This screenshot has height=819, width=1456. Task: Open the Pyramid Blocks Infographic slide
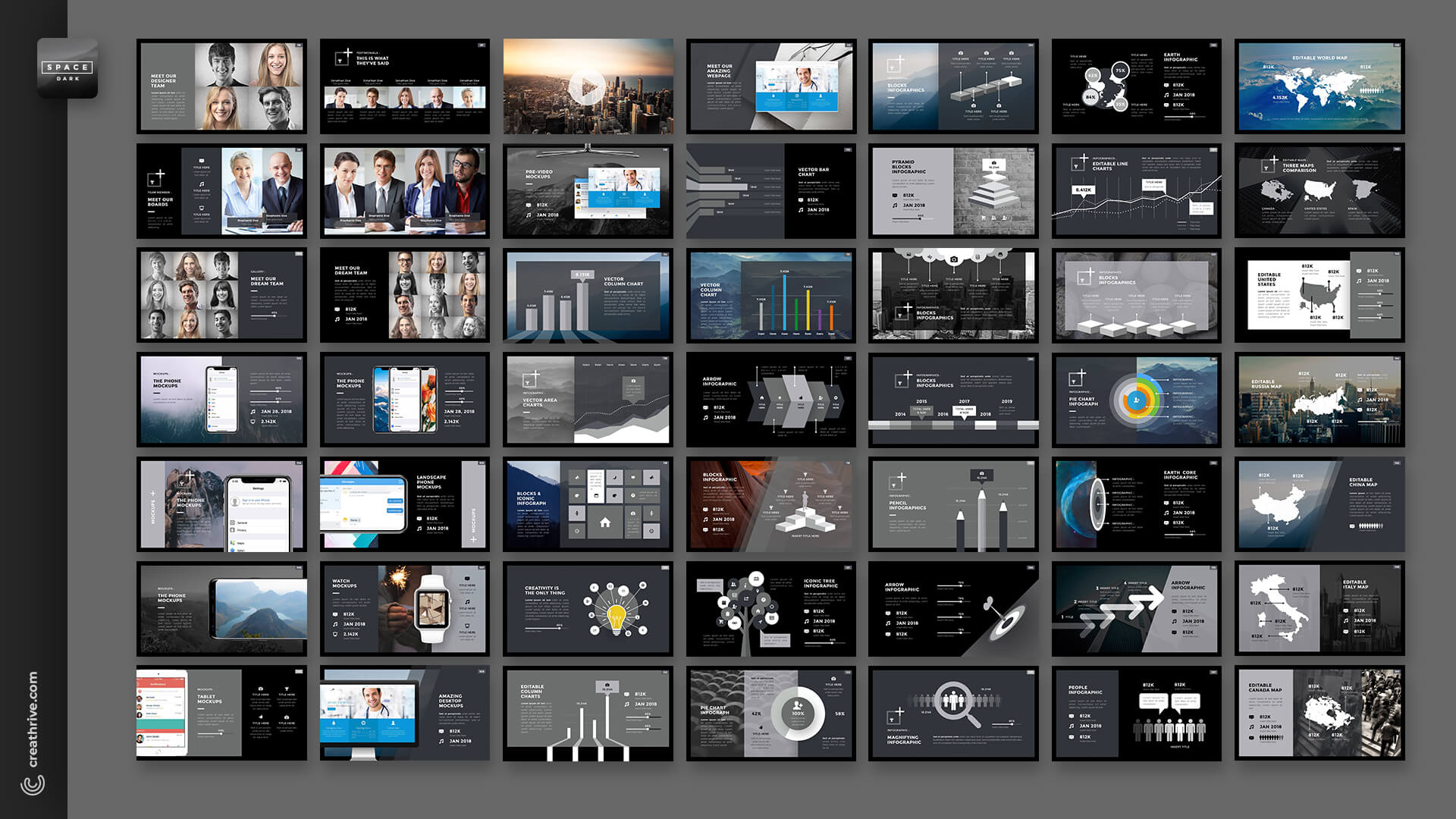coord(953,190)
